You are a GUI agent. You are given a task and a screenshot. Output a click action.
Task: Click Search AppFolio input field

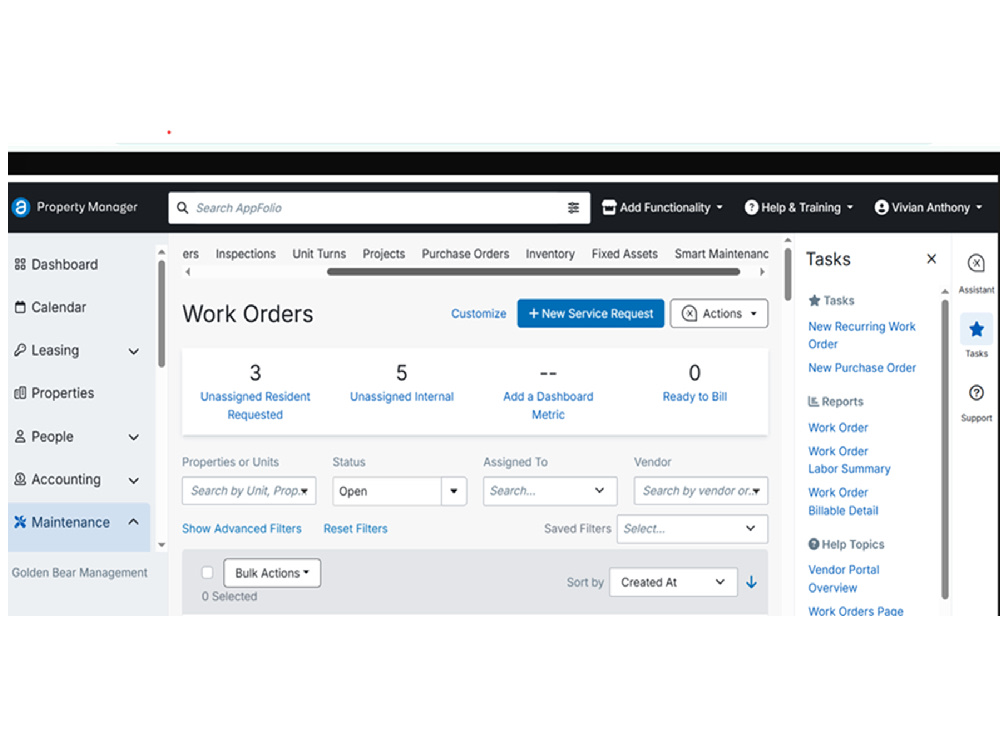click(x=379, y=208)
